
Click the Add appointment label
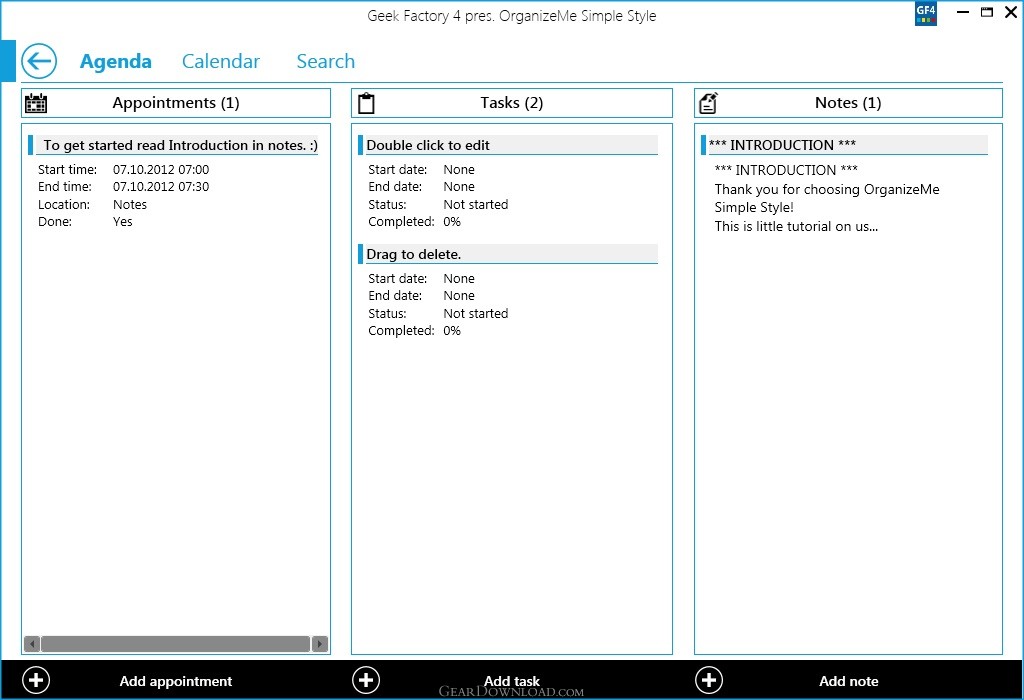coord(176,681)
